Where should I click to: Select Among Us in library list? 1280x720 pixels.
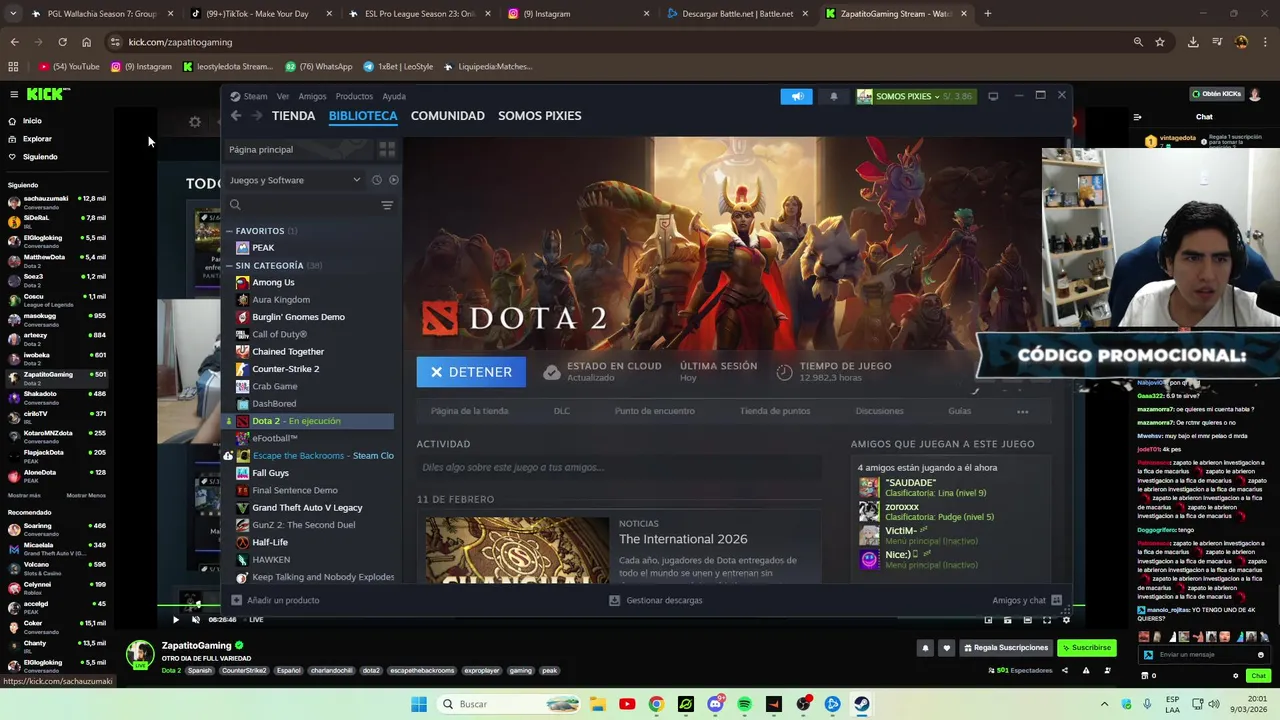[x=273, y=283]
